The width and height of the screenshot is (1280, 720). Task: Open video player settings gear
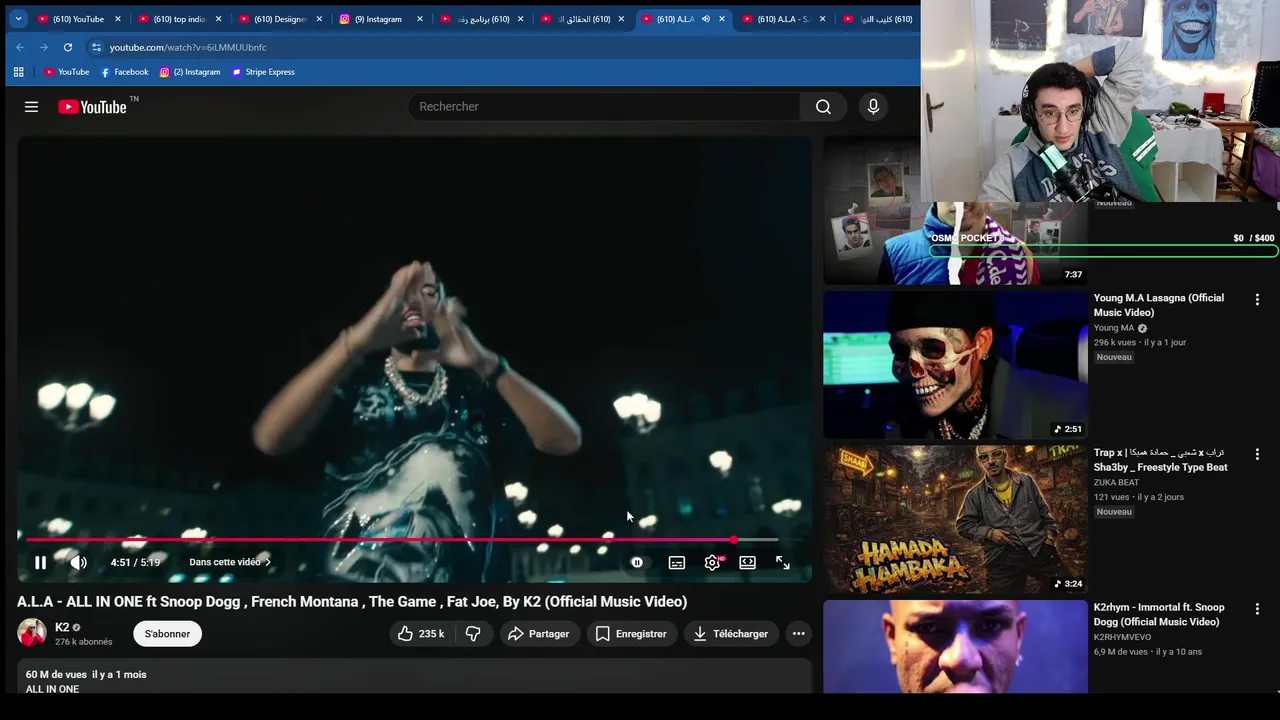pos(712,563)
